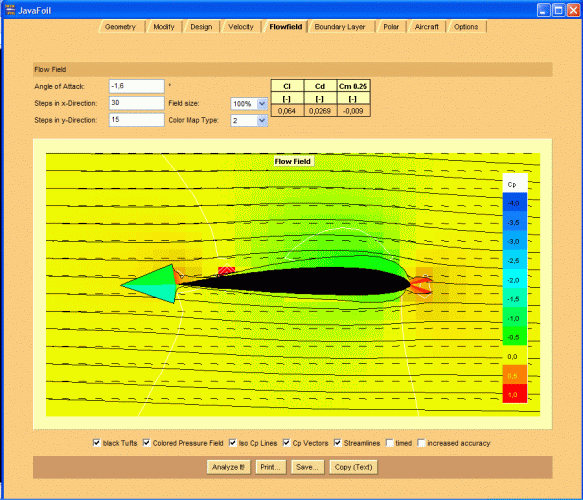
Task: Open the Boundary Layer tab
Action: (x=340, y=27)
